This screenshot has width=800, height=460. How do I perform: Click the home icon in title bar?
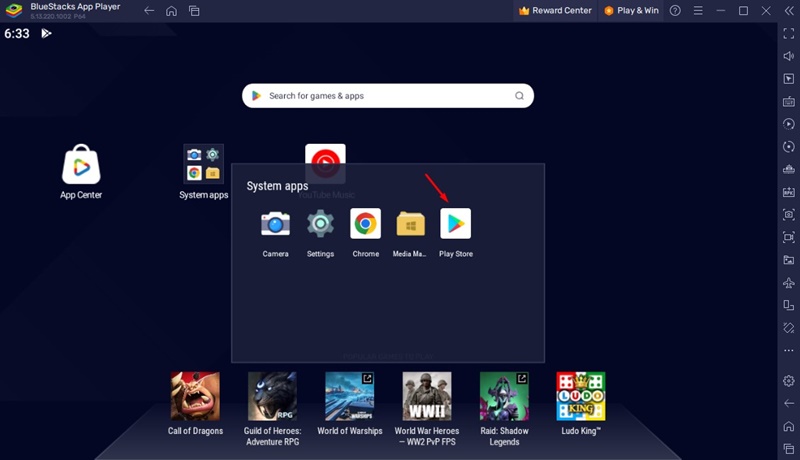(x=171, y=11)
